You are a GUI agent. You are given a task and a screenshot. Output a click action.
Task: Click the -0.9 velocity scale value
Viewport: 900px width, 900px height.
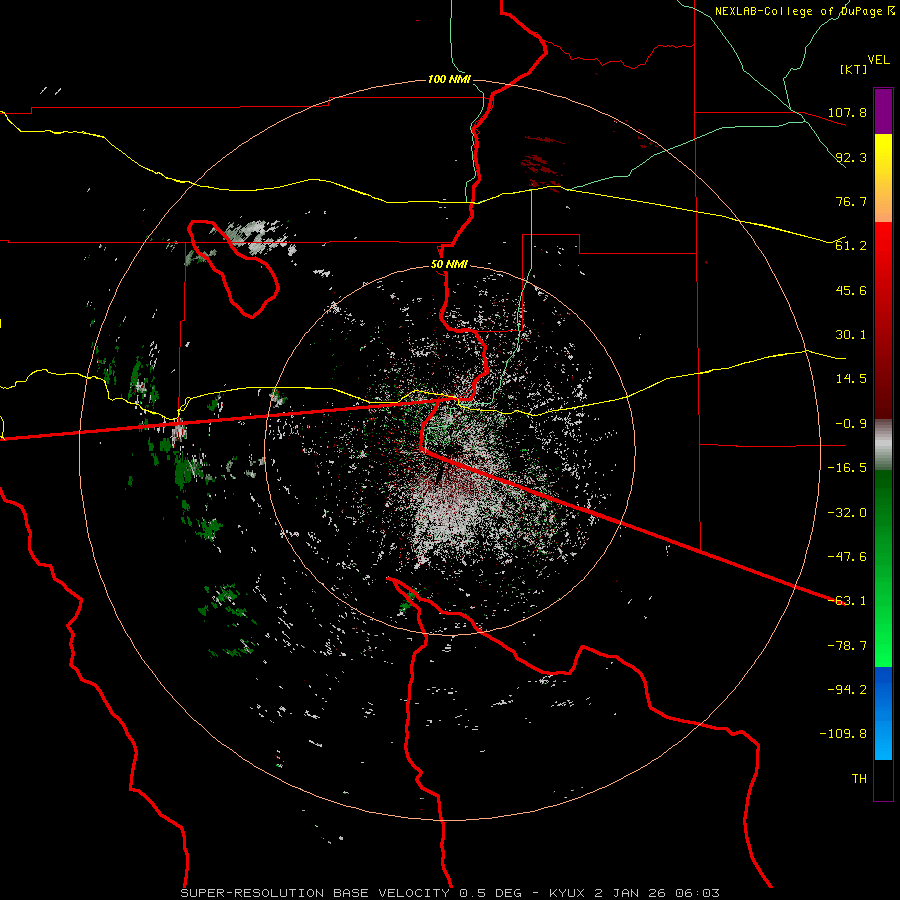pyautogui.click(x=851, y=424)
